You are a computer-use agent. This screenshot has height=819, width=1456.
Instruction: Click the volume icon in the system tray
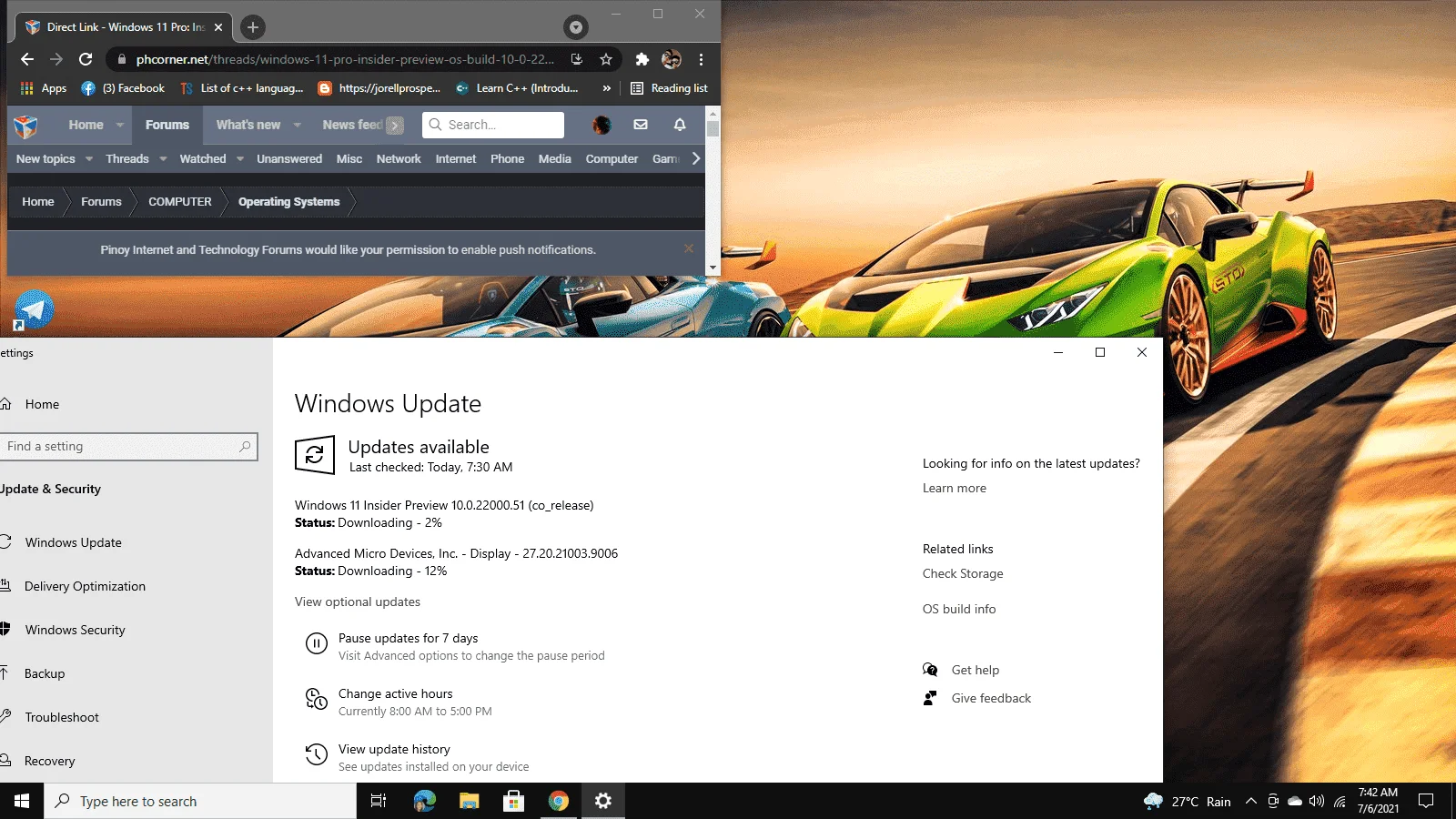pyautogui.click(x=1317, y=801)
